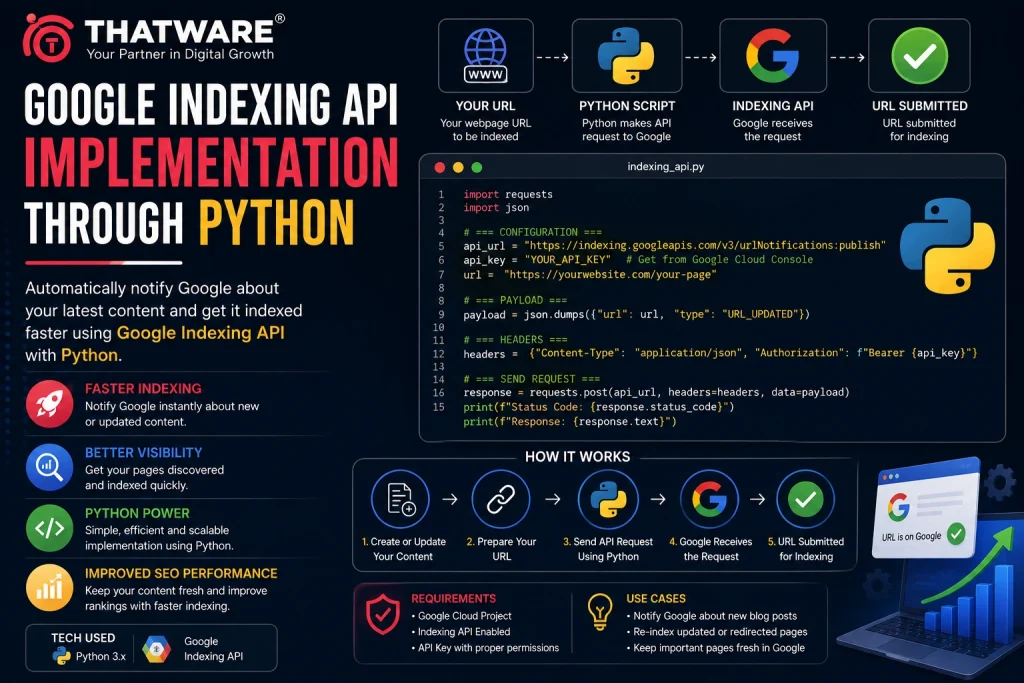The width and height of the screenshot is (1024, 683).
Task: Click the green maximize dot of the code window
Action: (x=477, y=167)
